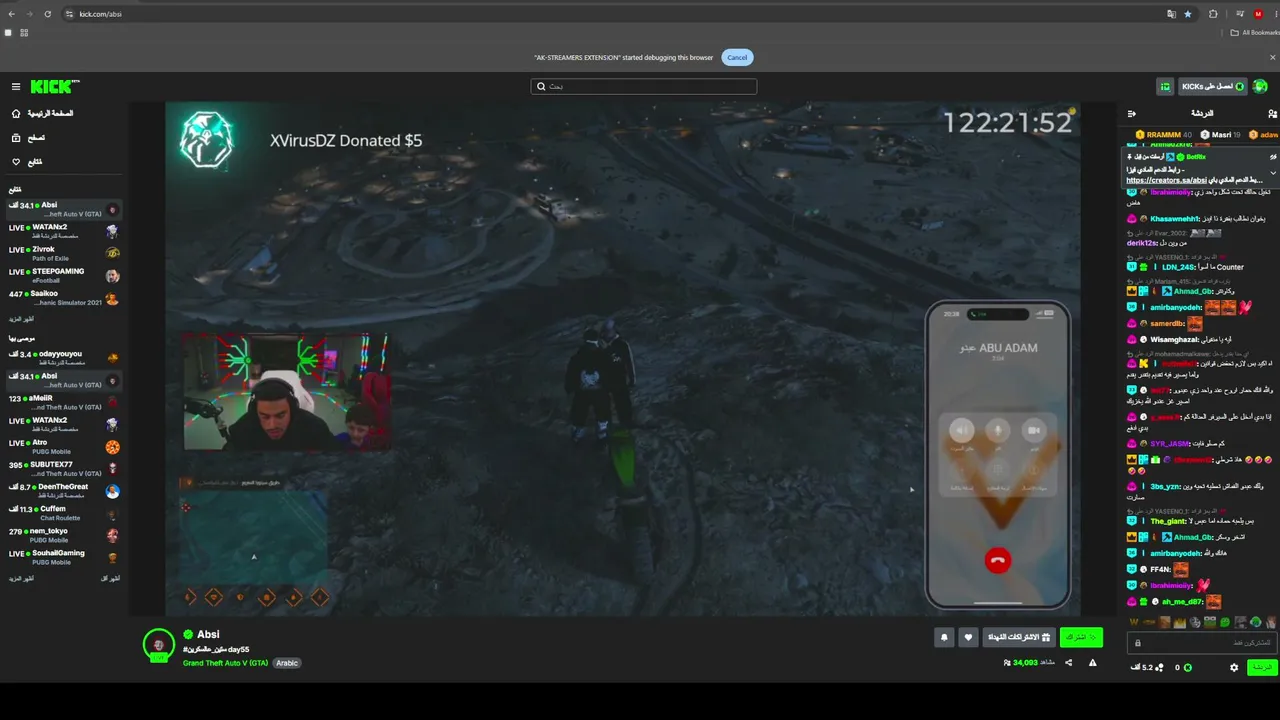Open the hamburger sidebar menu
The height and width of the screenshot is (720, 1280).
[16, 87]
